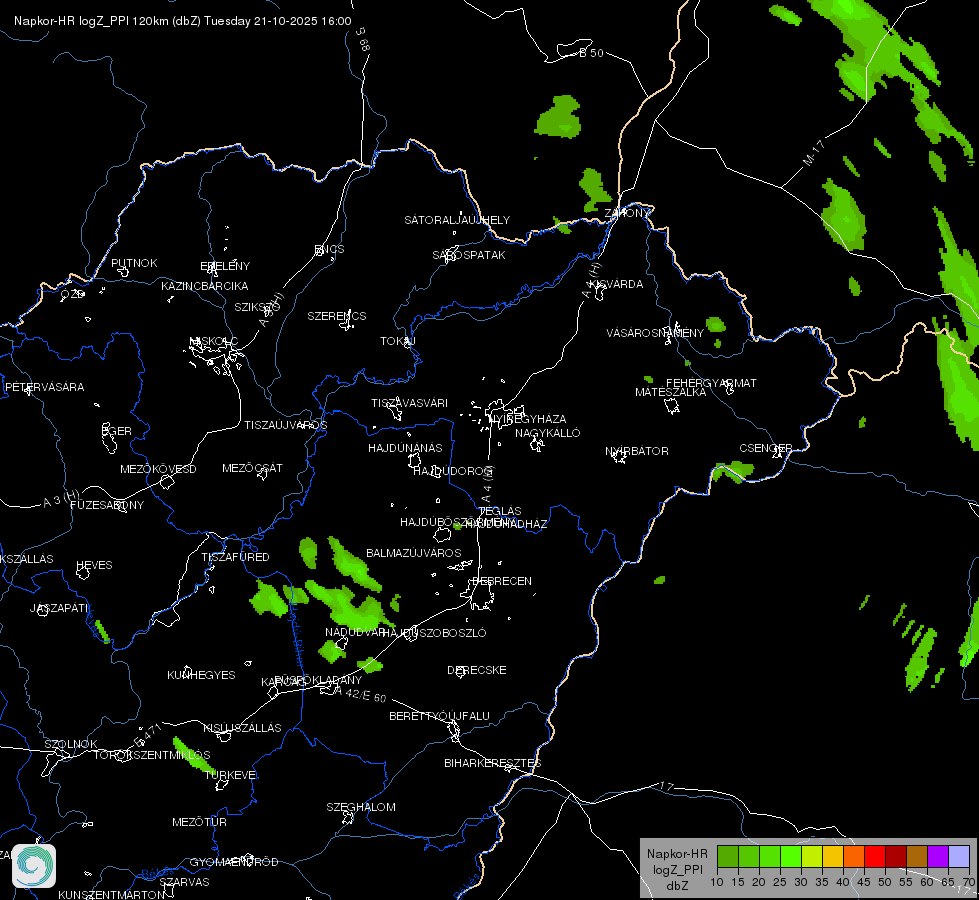Click the KUNSZENTMARTON label
Viewport: 979px width, 900px height.
pos(112,894)
